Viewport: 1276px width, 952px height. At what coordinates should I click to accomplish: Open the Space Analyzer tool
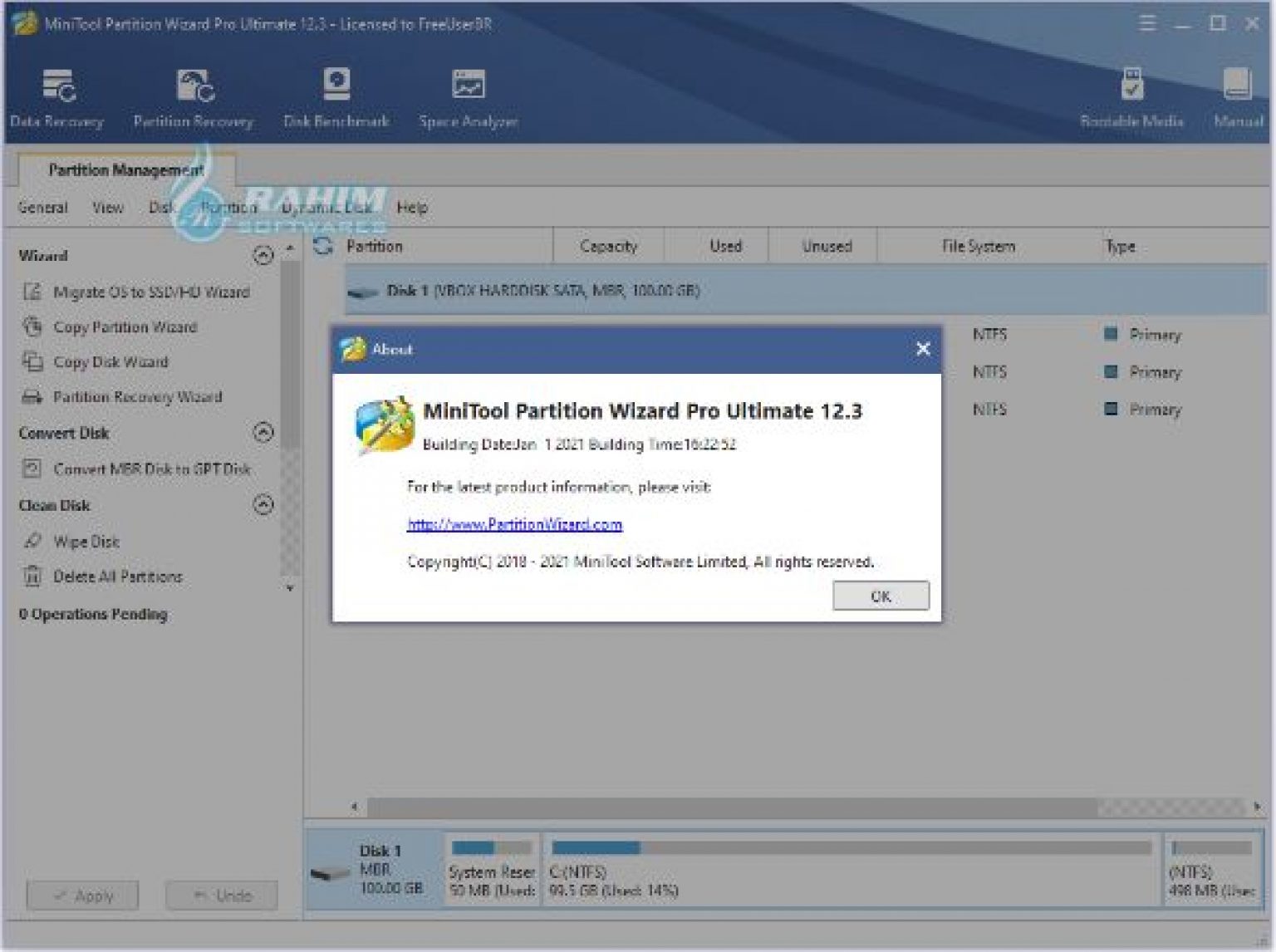[468, 98]
